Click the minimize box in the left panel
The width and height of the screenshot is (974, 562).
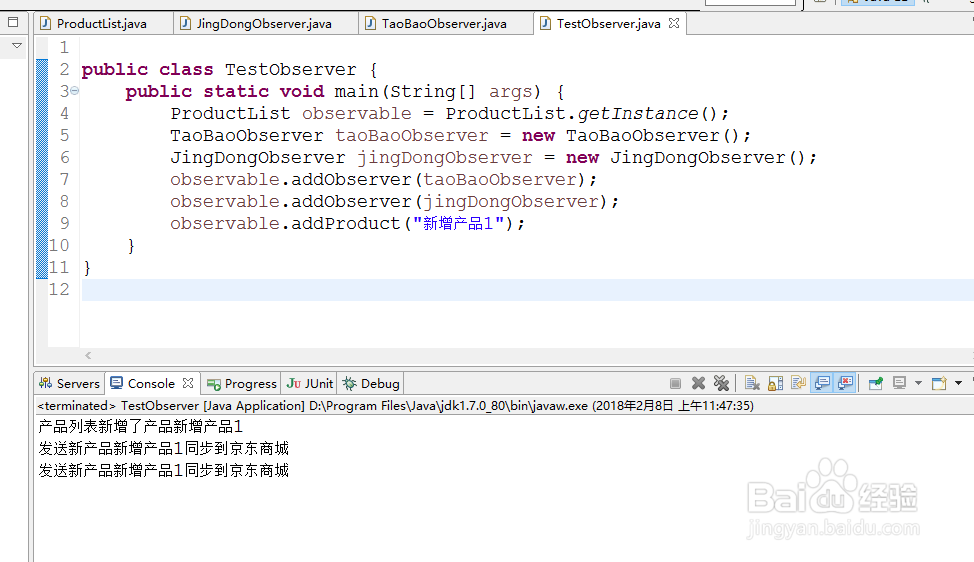[13, 22]
